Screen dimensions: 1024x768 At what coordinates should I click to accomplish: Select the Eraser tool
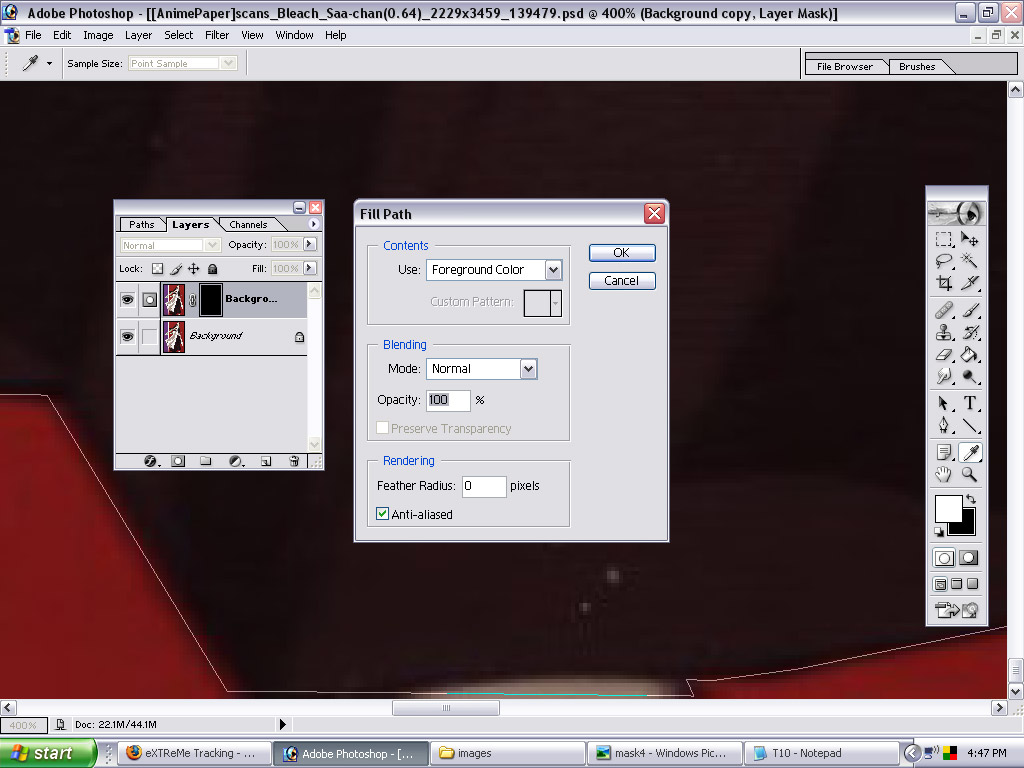pos(944,355)
